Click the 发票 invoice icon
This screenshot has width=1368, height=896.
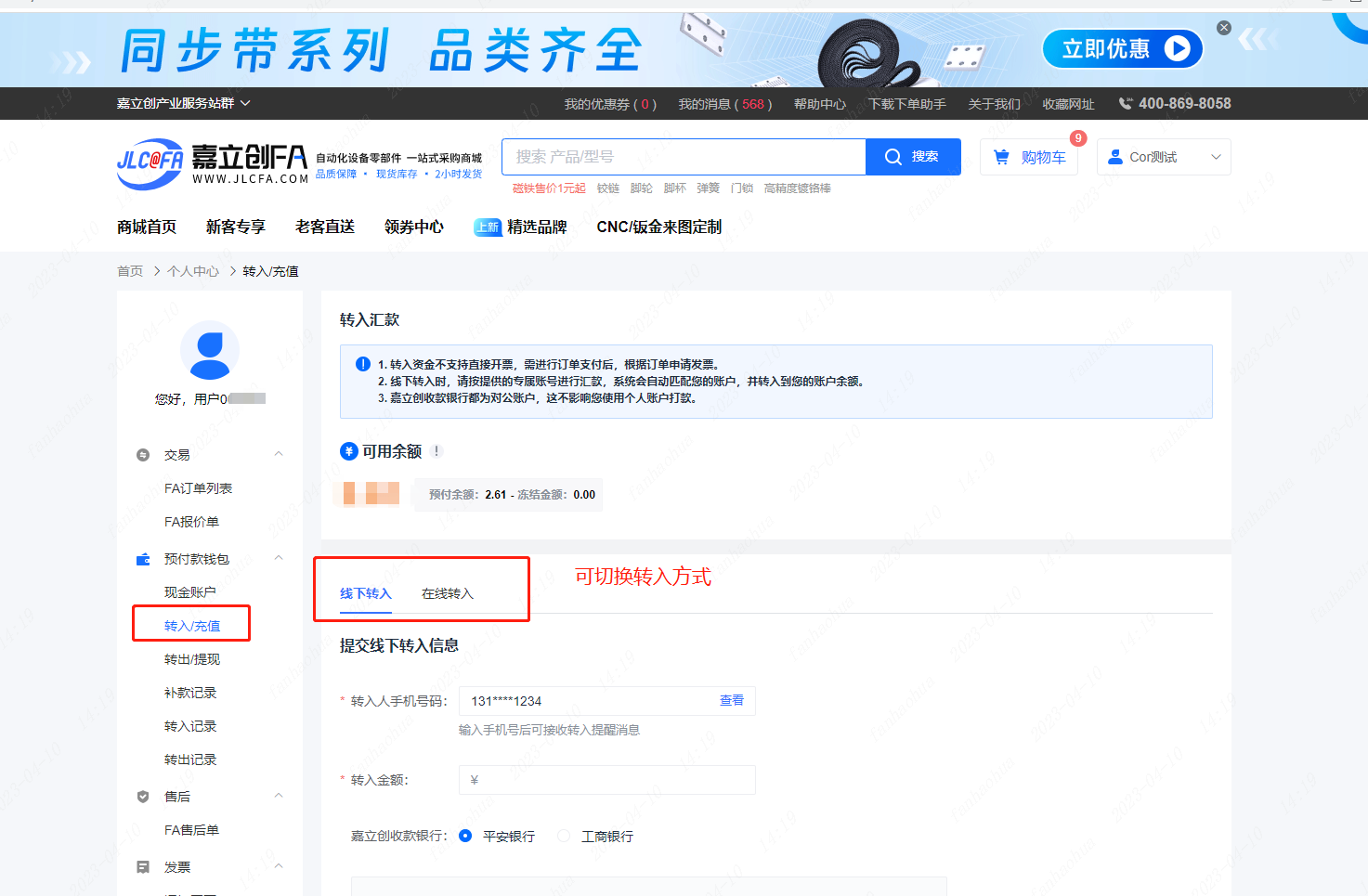point(143,867)
